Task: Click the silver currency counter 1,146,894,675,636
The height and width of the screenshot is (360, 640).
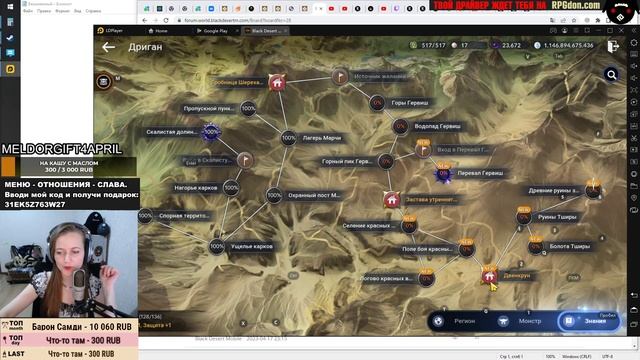Action: (563, 45)
